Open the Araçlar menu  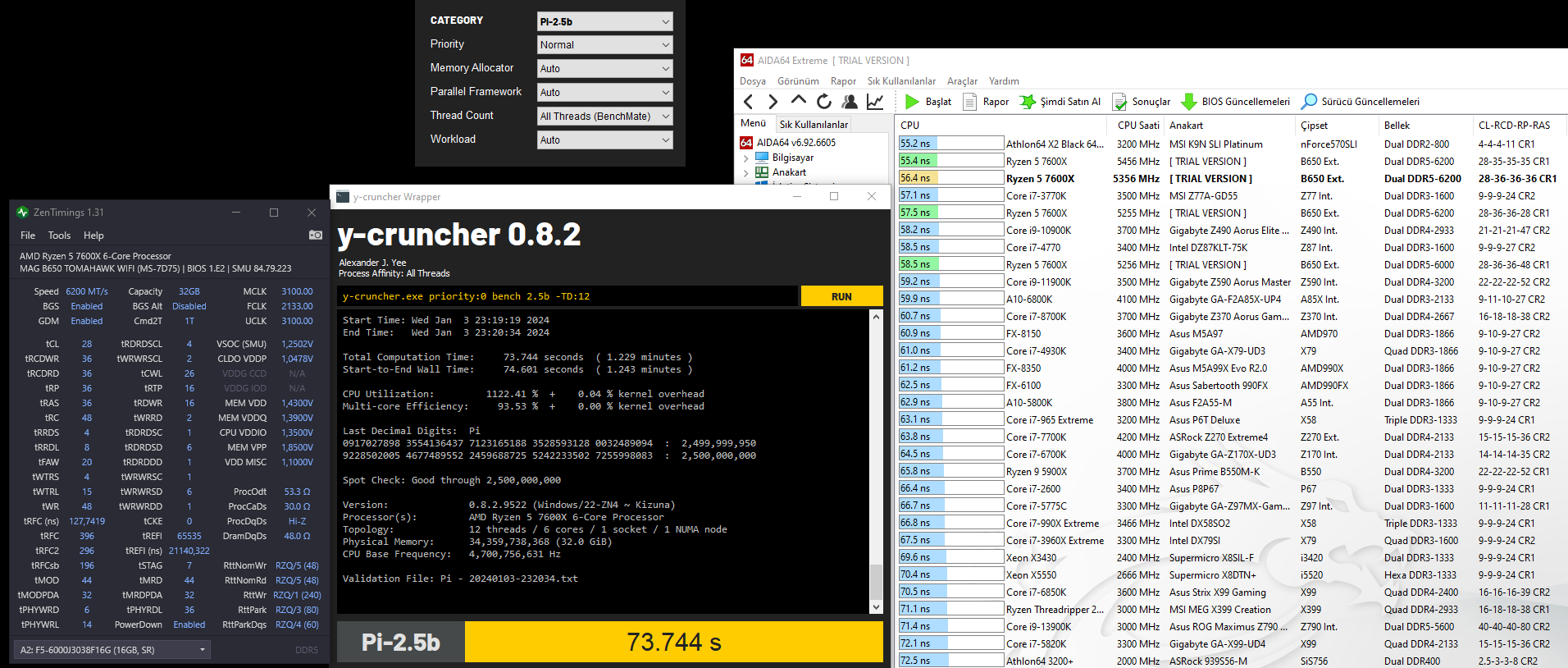click(x=962, y=81)
